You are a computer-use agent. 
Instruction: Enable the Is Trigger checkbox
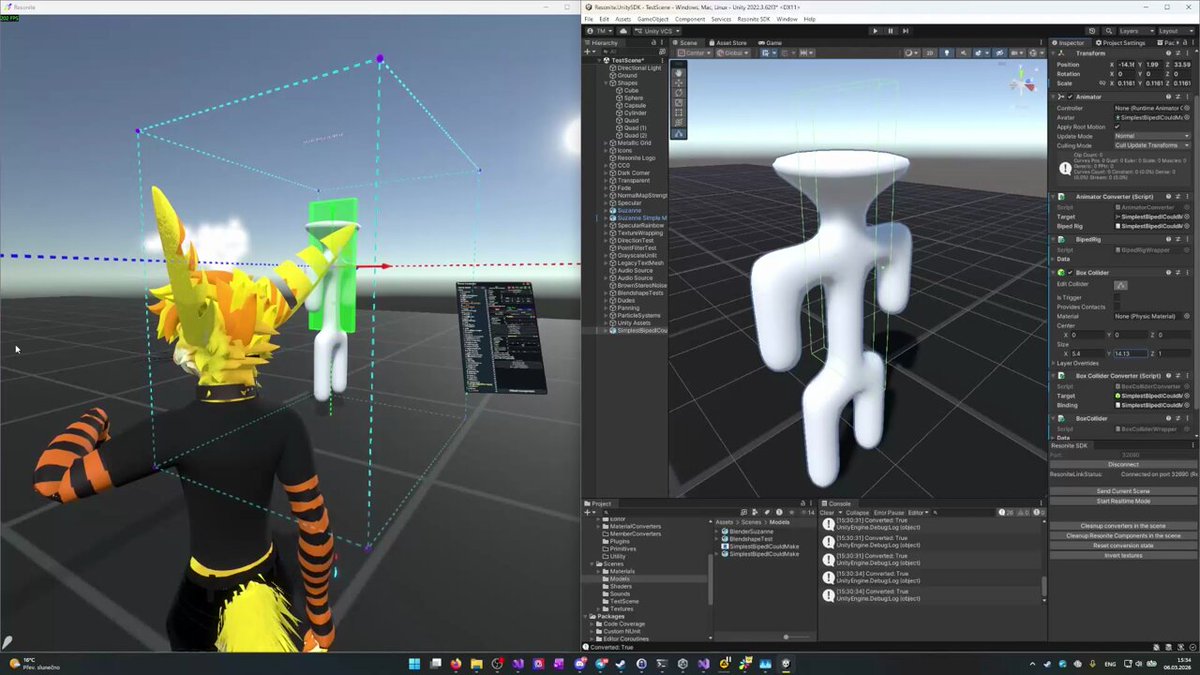tap(1117, 297)
